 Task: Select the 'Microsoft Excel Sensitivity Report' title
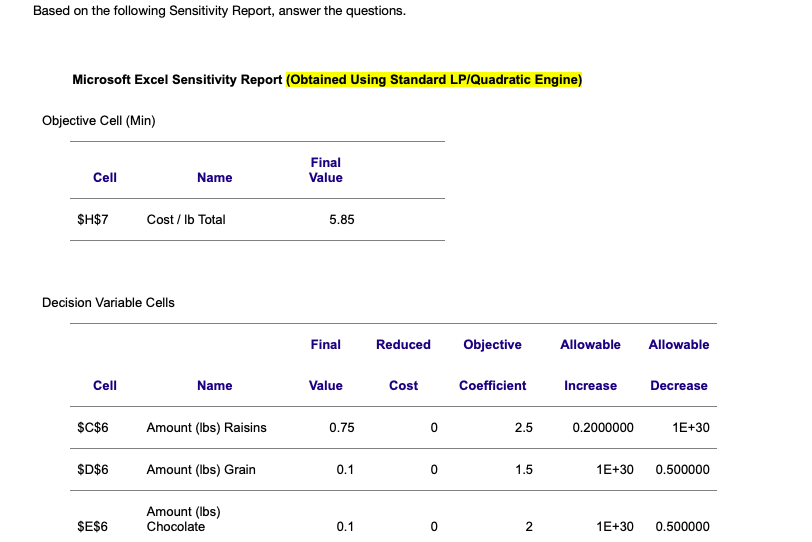177,80
